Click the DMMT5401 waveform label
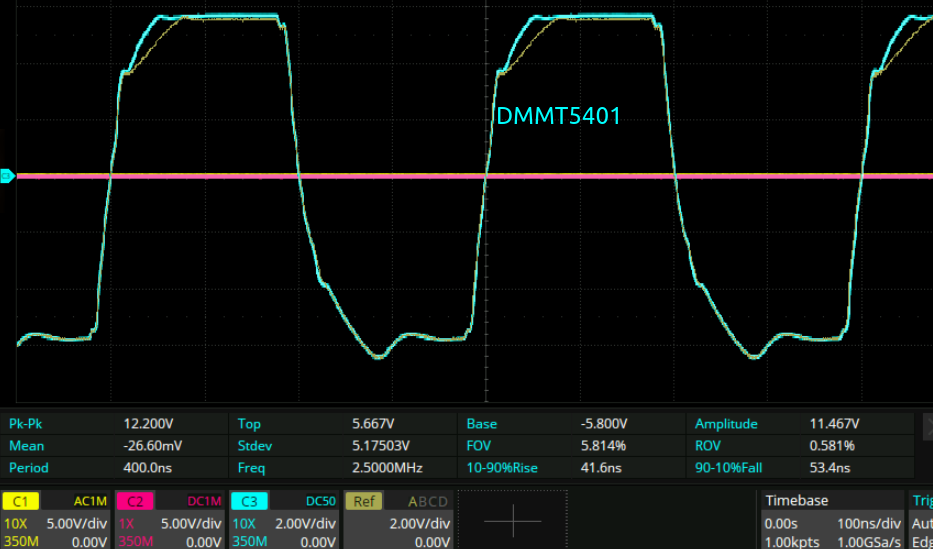Viewport: 933px width, 549px height. coord(558,116)
